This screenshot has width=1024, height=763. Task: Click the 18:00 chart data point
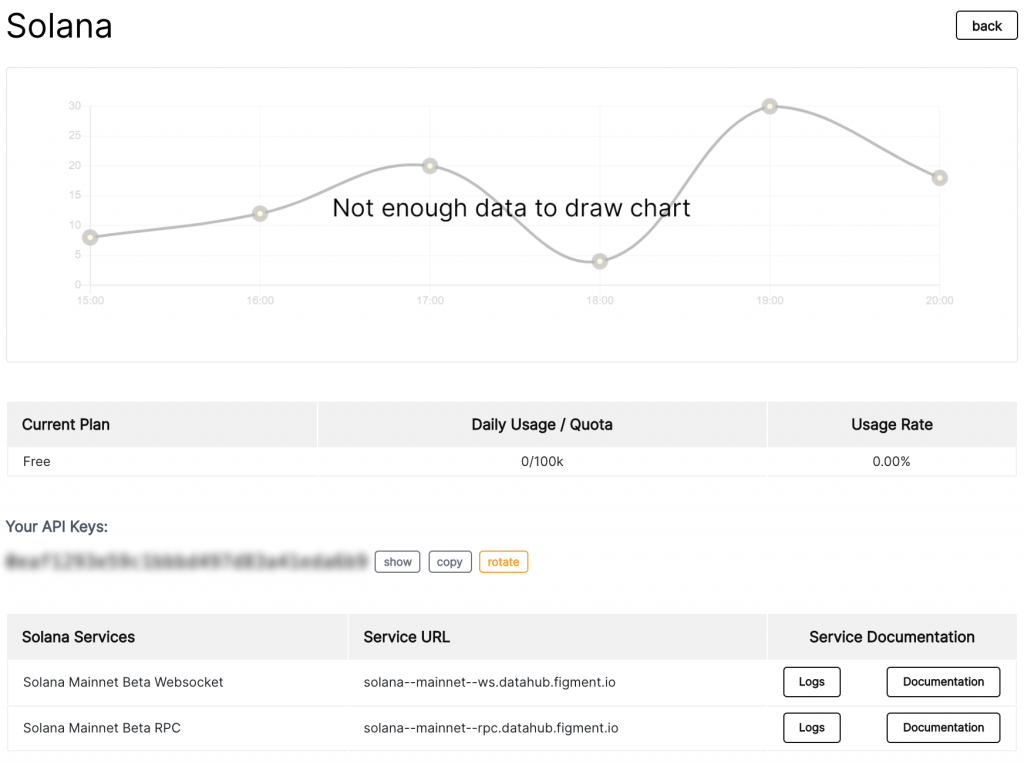point(600,261)
